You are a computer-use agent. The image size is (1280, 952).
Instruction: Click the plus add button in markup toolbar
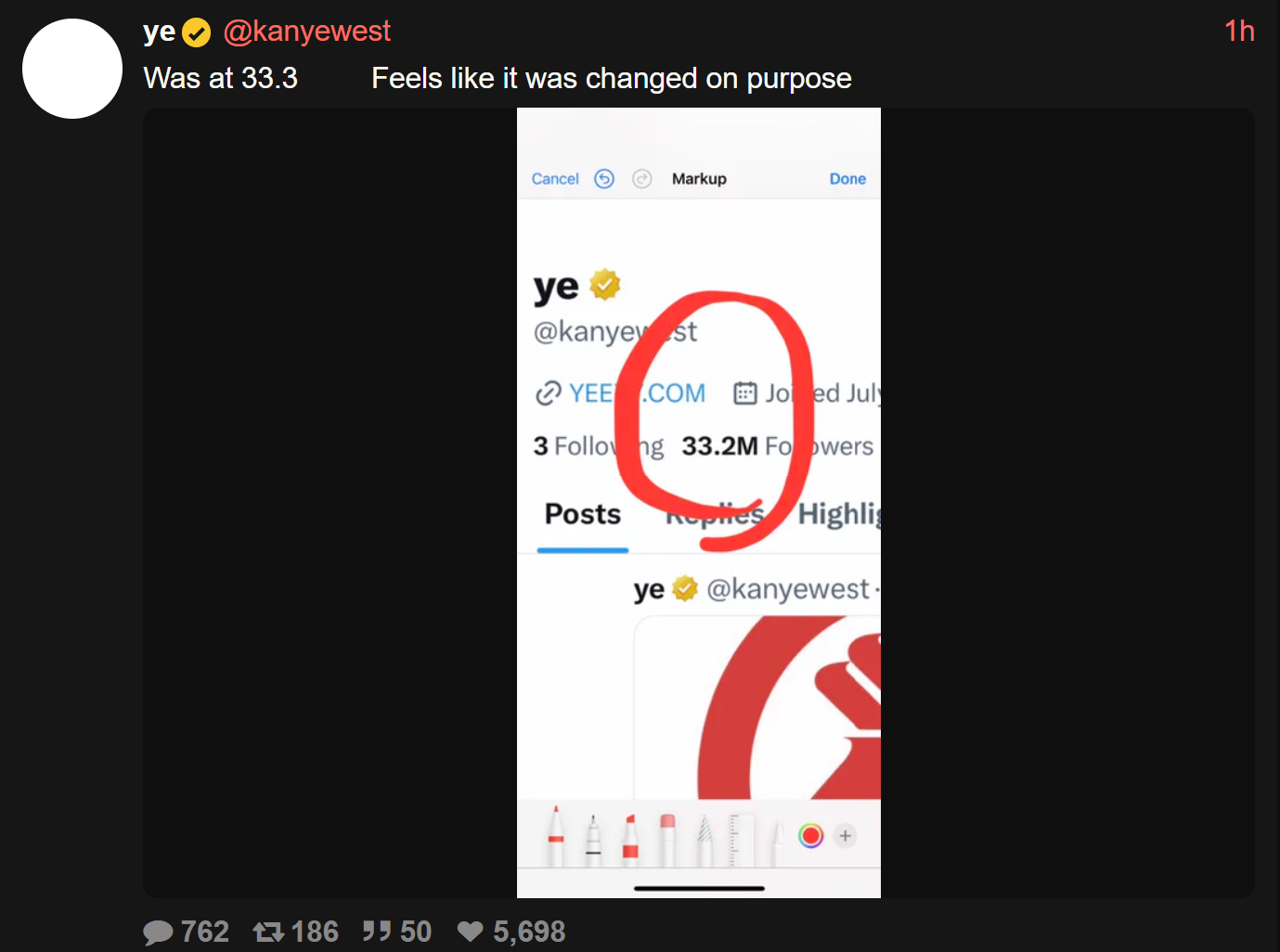pos(845,836)
